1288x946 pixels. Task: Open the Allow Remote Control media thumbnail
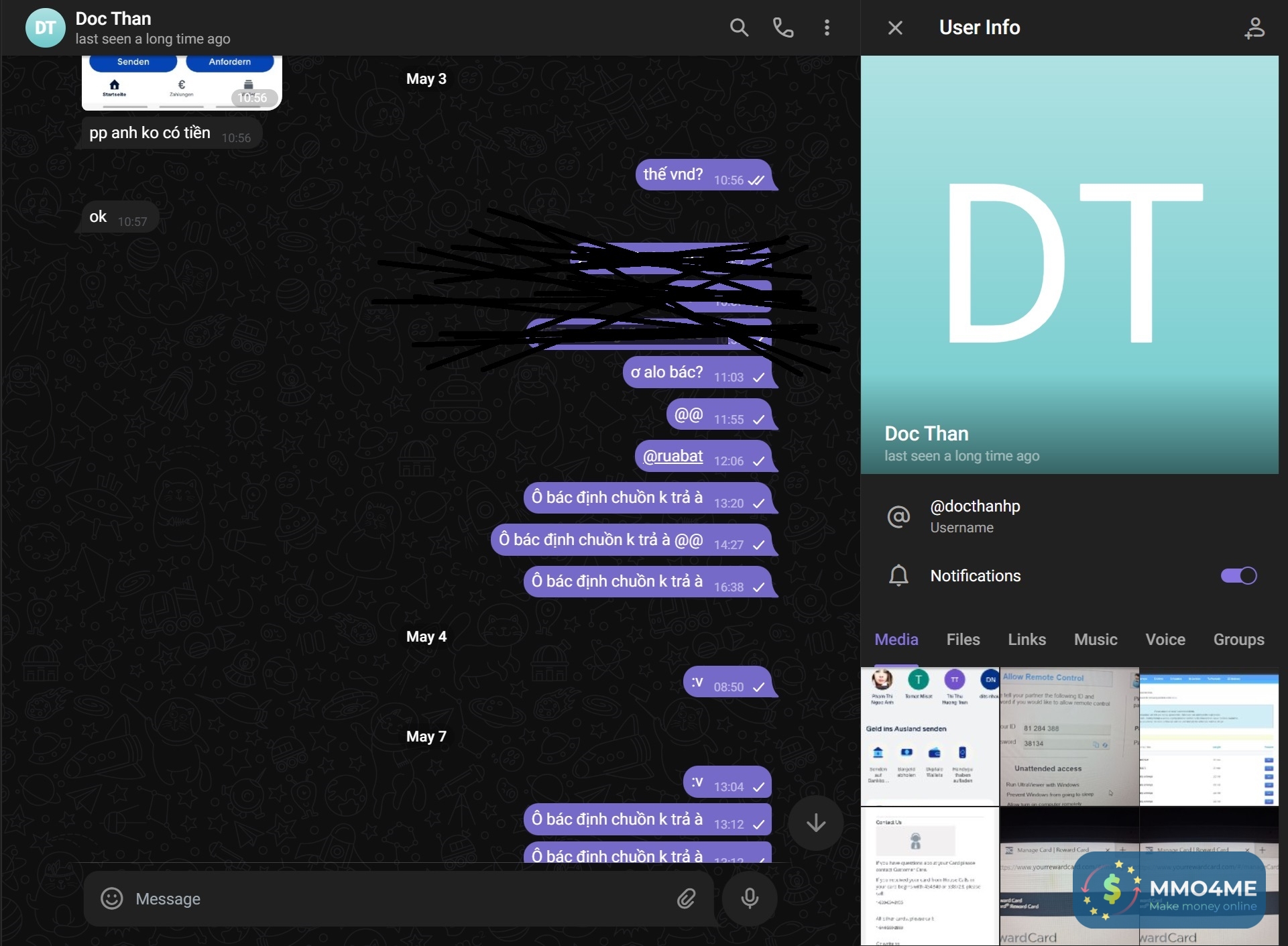click(x=1069, y=736)
